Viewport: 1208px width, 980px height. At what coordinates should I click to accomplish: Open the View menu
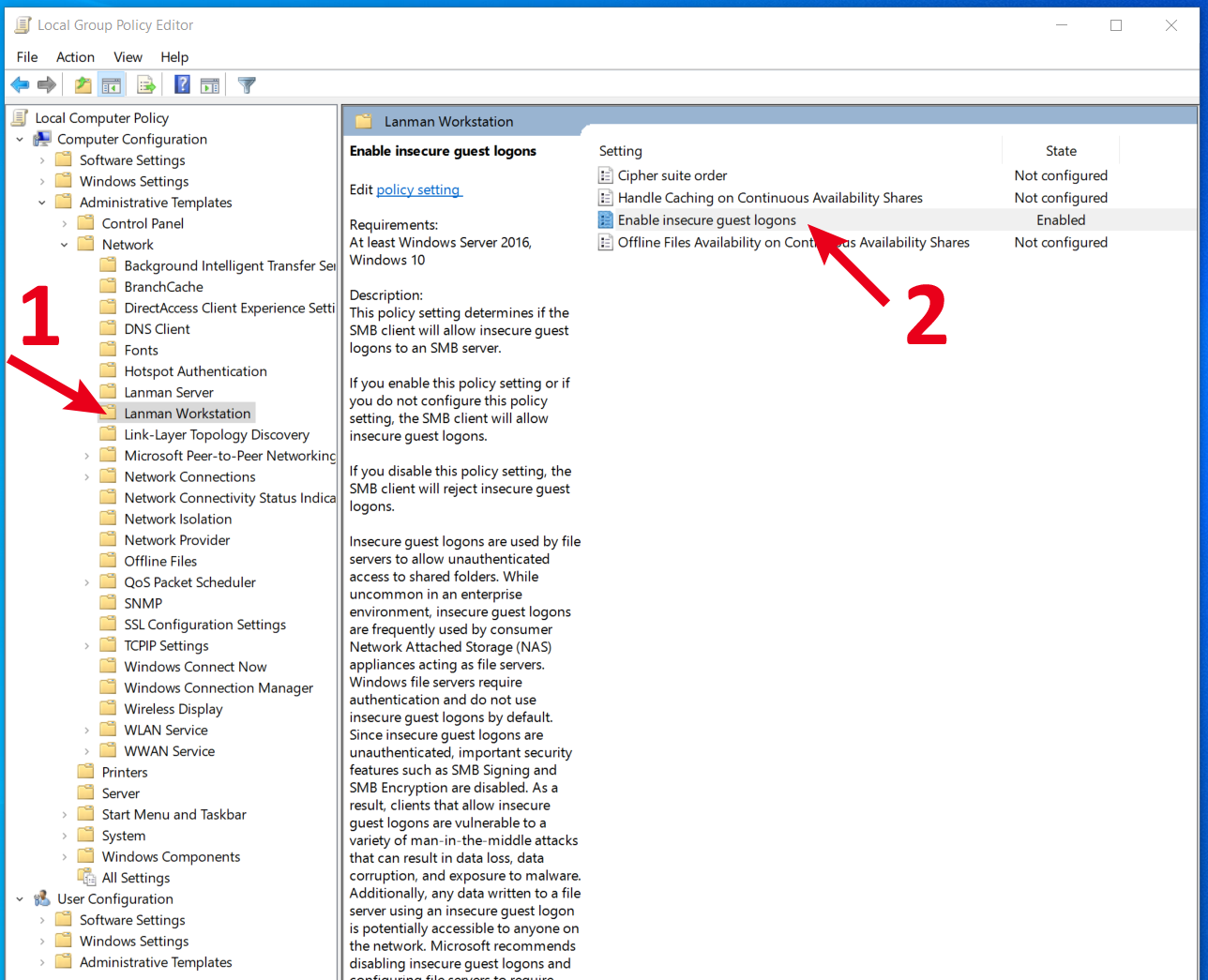coord(128,57)
